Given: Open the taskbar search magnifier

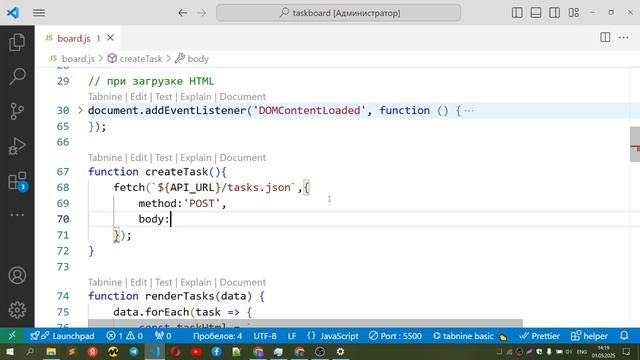Looking at the screenshot, I should (x=30, y=352).
